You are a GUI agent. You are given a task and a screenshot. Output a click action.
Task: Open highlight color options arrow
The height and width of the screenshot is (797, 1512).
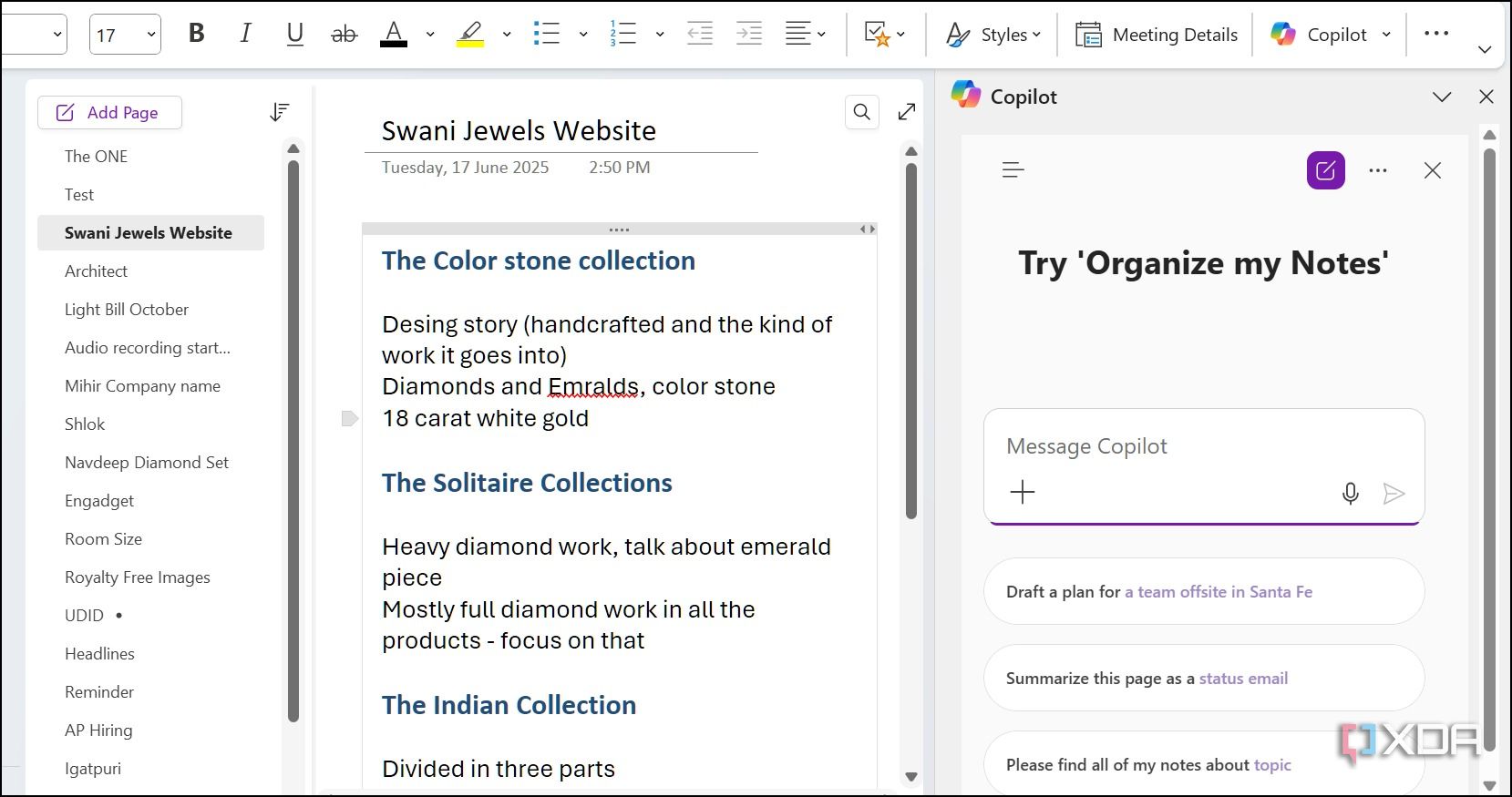(507, 35)
